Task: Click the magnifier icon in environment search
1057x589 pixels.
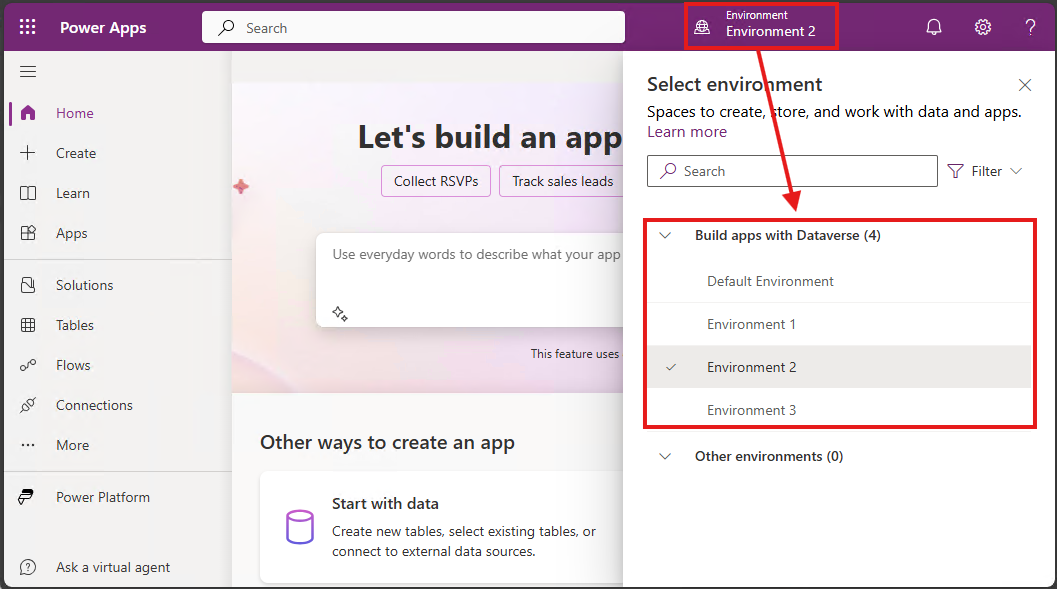Action: click(x=668, y=170)
